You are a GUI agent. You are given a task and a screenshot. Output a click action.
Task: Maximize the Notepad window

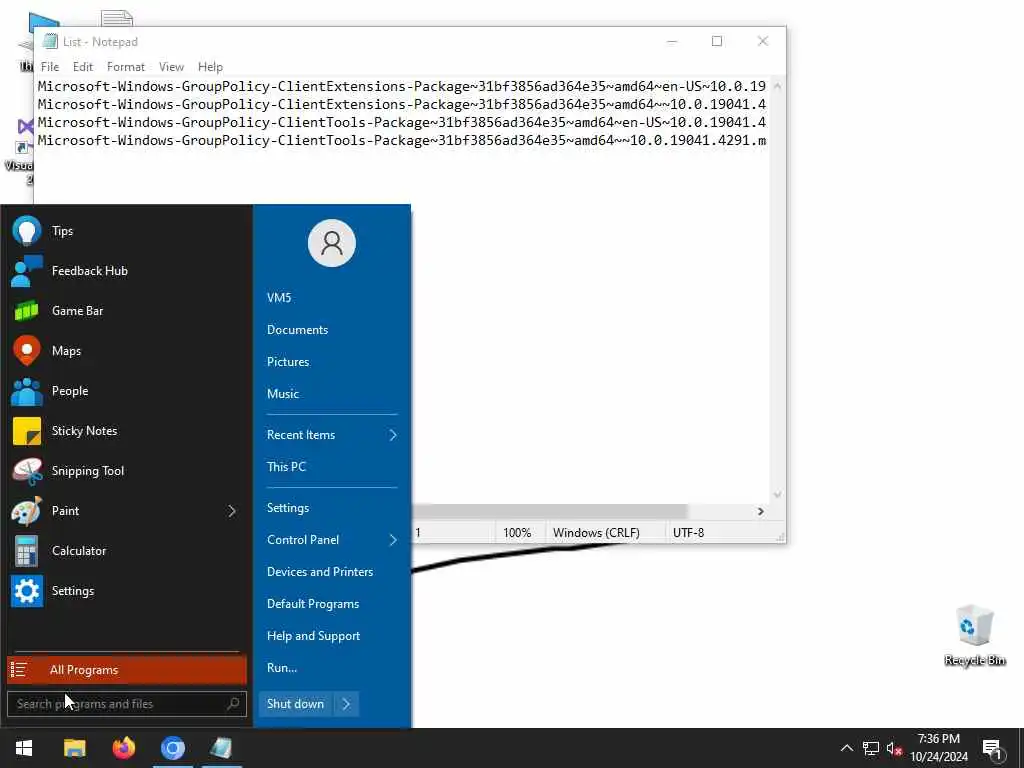(x=717, y=41)
